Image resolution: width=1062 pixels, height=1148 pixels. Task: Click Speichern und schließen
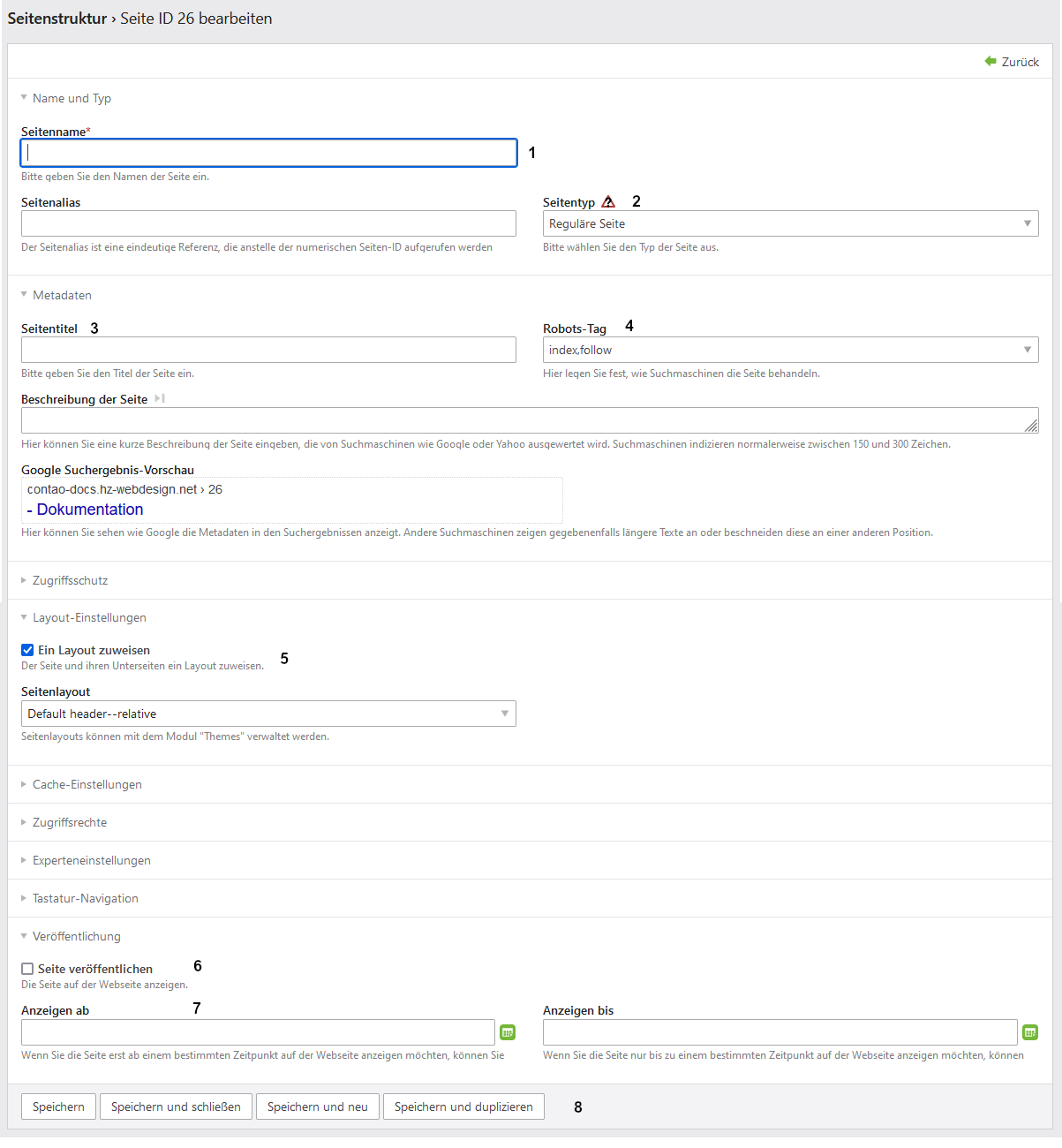click(176, 1106)
